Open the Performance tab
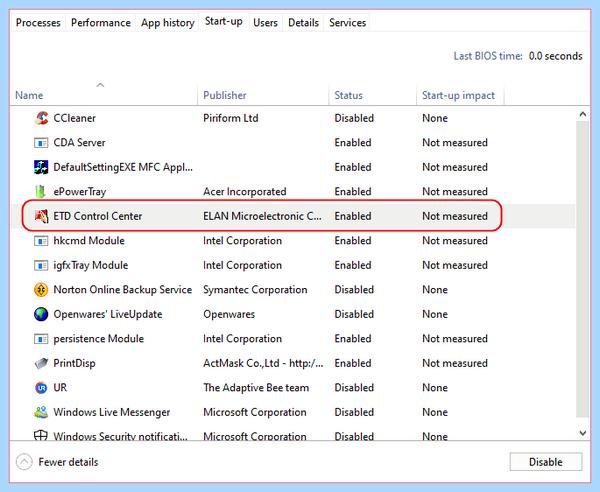 (x=101, y=23)
